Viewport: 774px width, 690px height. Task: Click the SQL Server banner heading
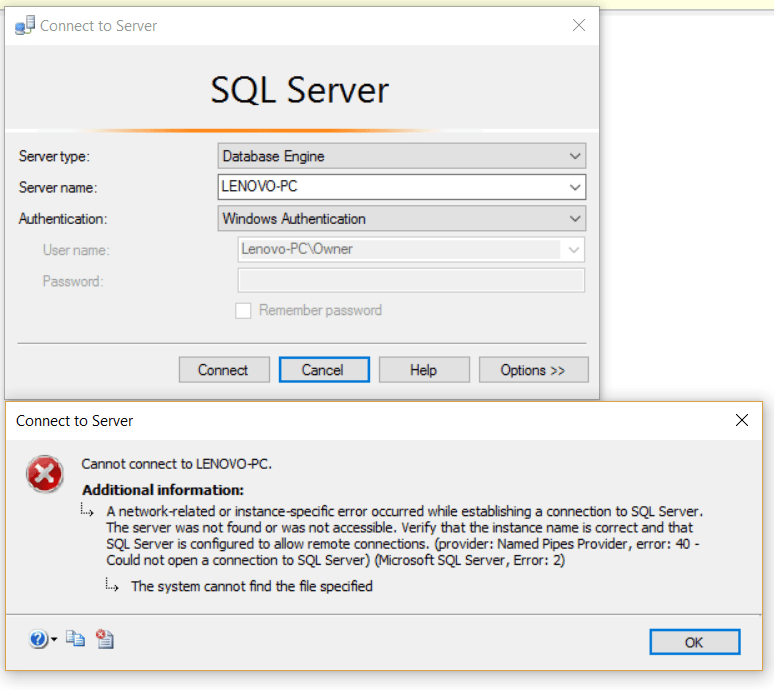pos(300,90)
